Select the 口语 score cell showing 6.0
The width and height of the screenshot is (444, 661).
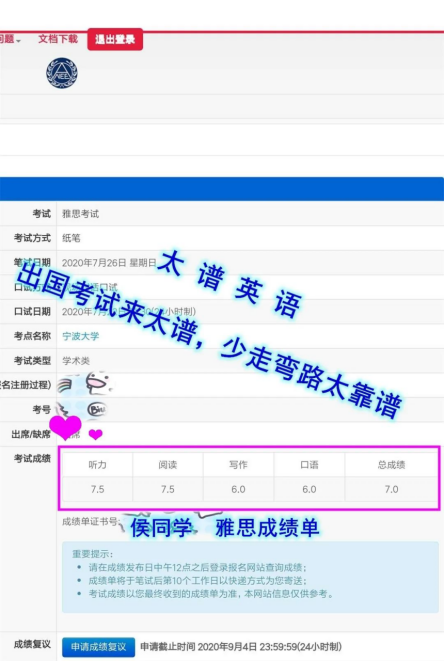309,489
